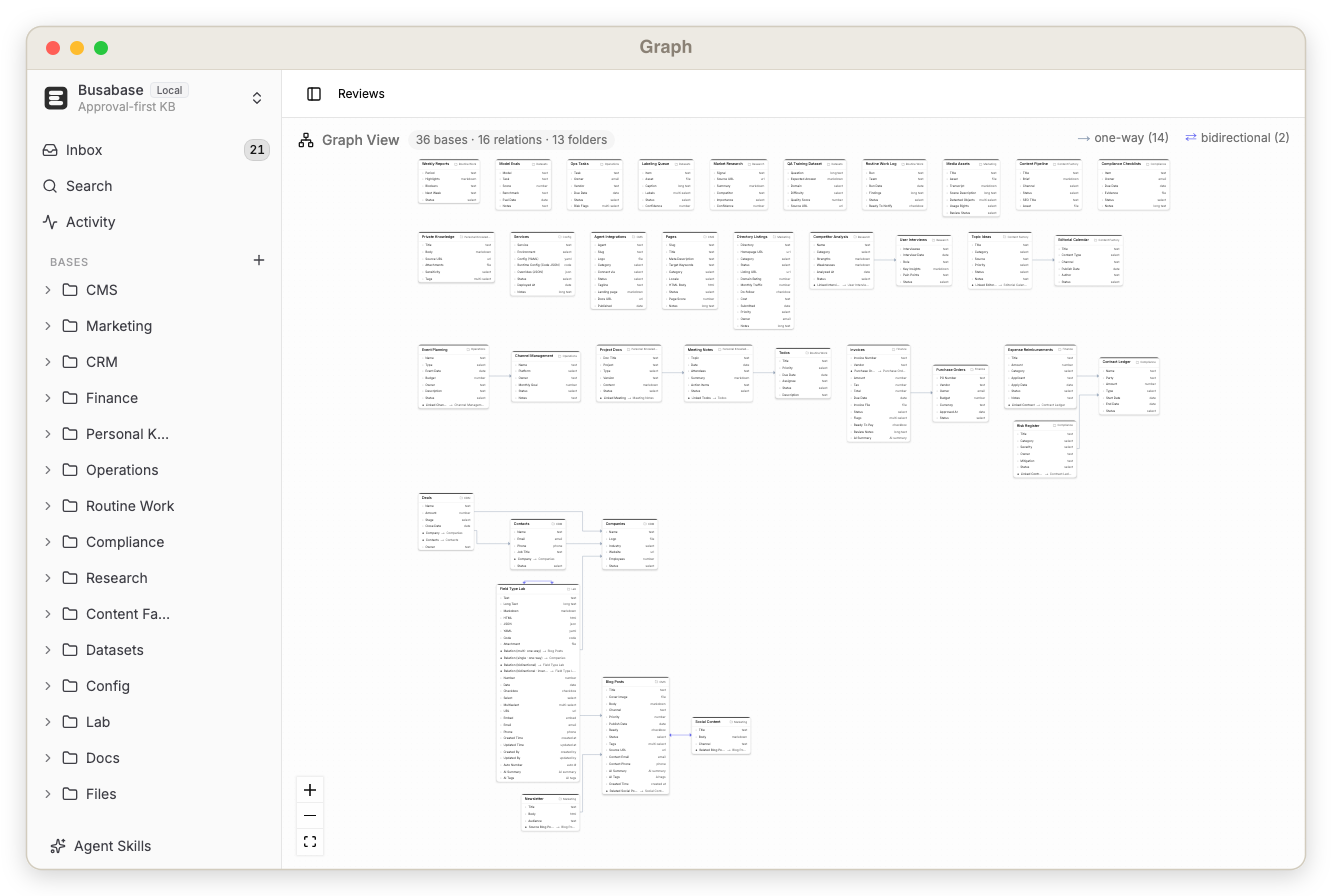The image size is (1332, 896).
Task: Expand the Compliance folder chevron
Action: [47, 542]
